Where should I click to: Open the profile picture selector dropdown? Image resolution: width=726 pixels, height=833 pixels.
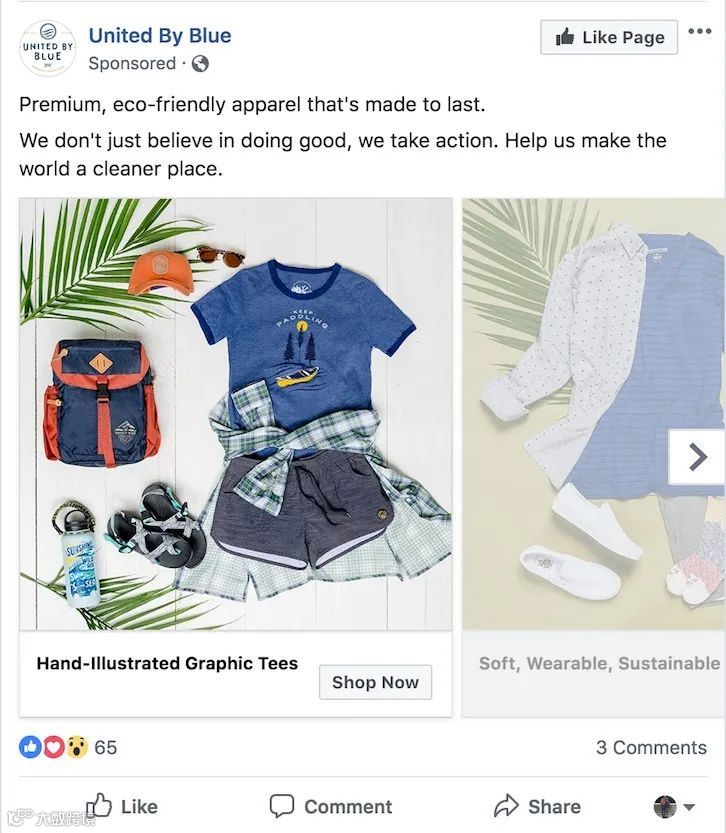[x=674, y=806]
